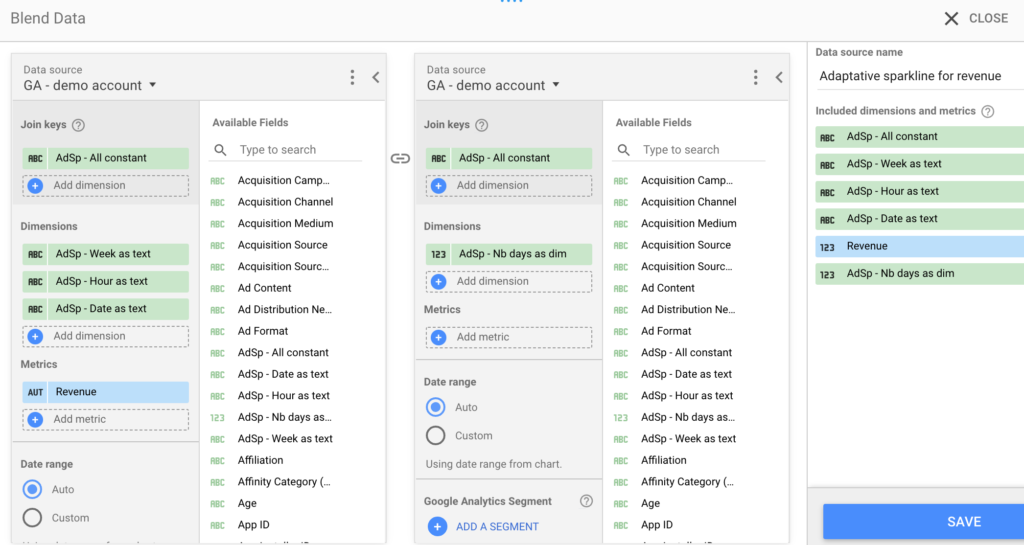Click Affiliation in first Available Fields
This screenshot has height=545, width=1024.
coord(261,461)
